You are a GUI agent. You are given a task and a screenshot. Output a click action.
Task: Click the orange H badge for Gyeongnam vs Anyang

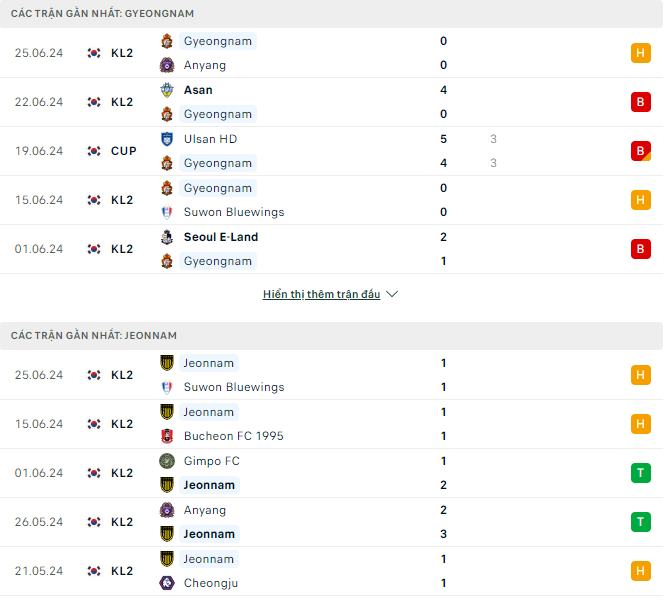641,53
